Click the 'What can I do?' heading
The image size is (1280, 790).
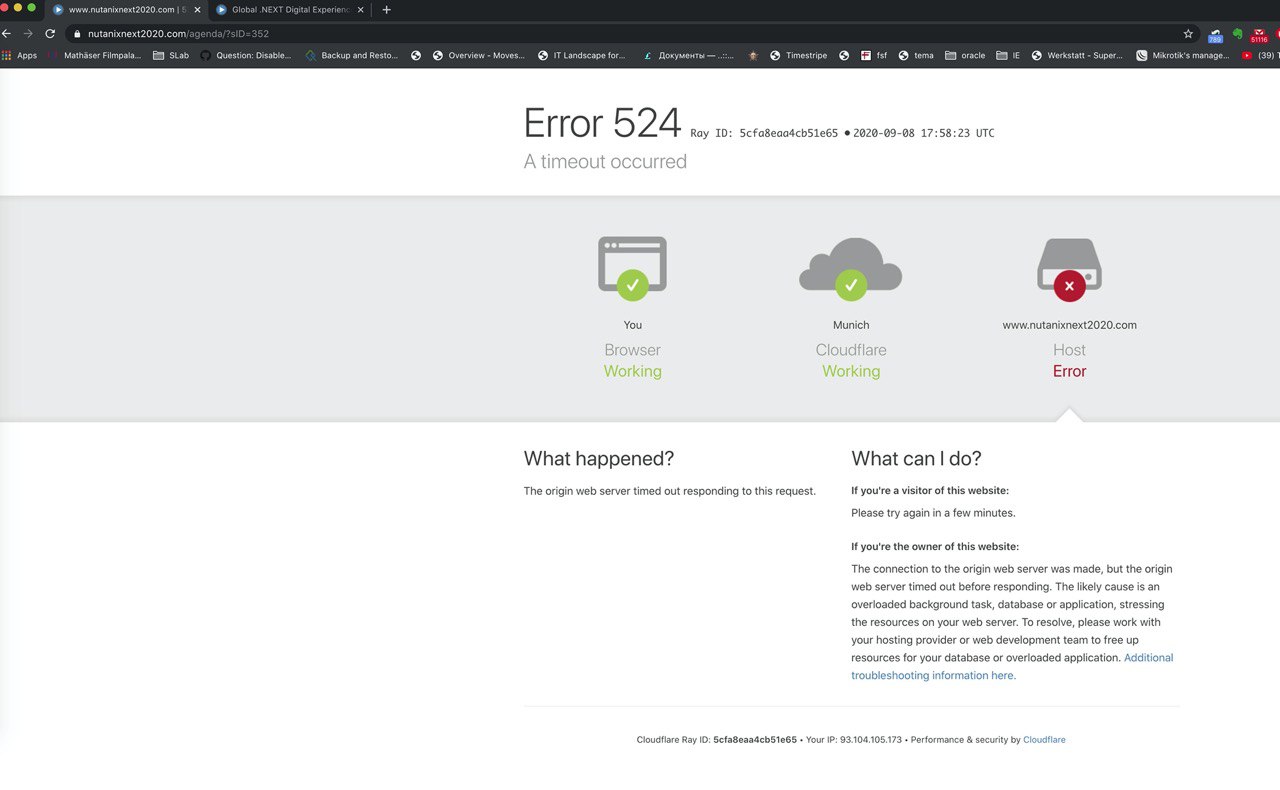[916, 459]
